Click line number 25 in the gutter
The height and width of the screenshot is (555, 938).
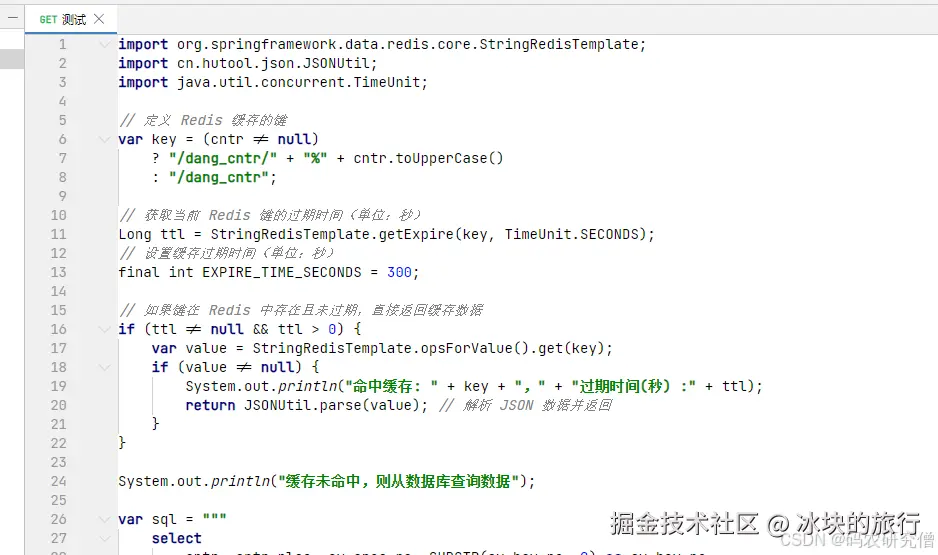point(59,501)
